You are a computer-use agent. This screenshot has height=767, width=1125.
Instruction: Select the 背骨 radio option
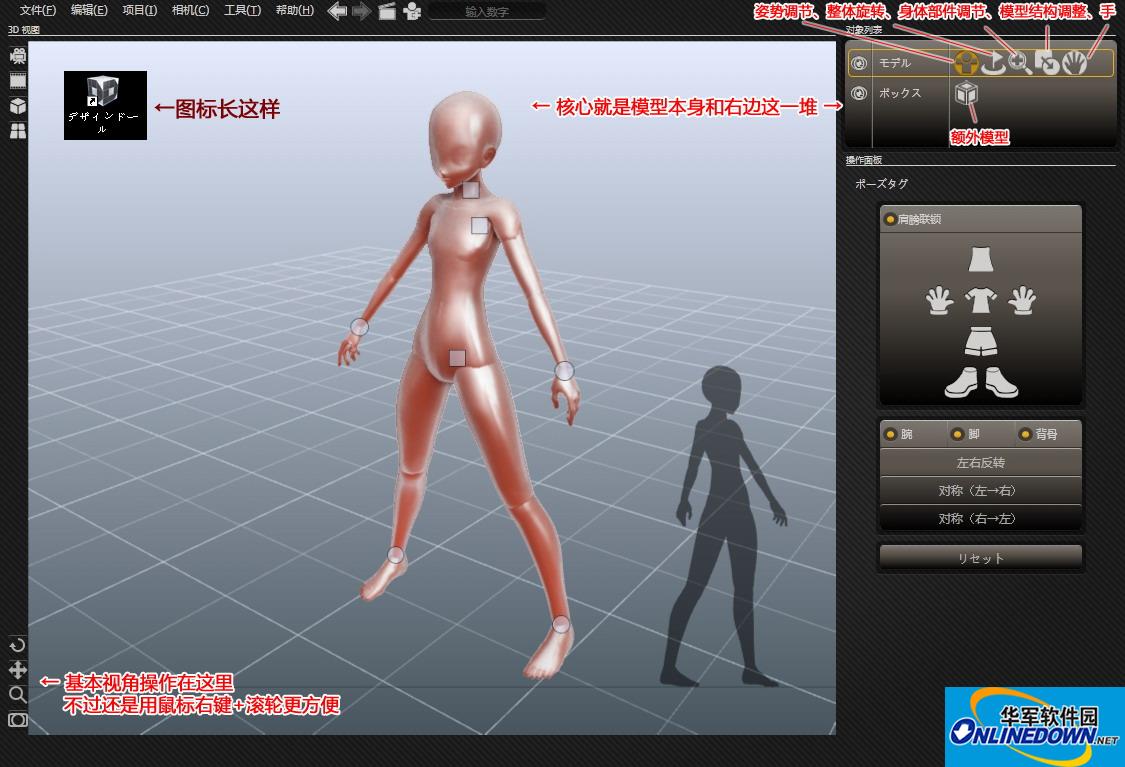[x=1024, y=434]
